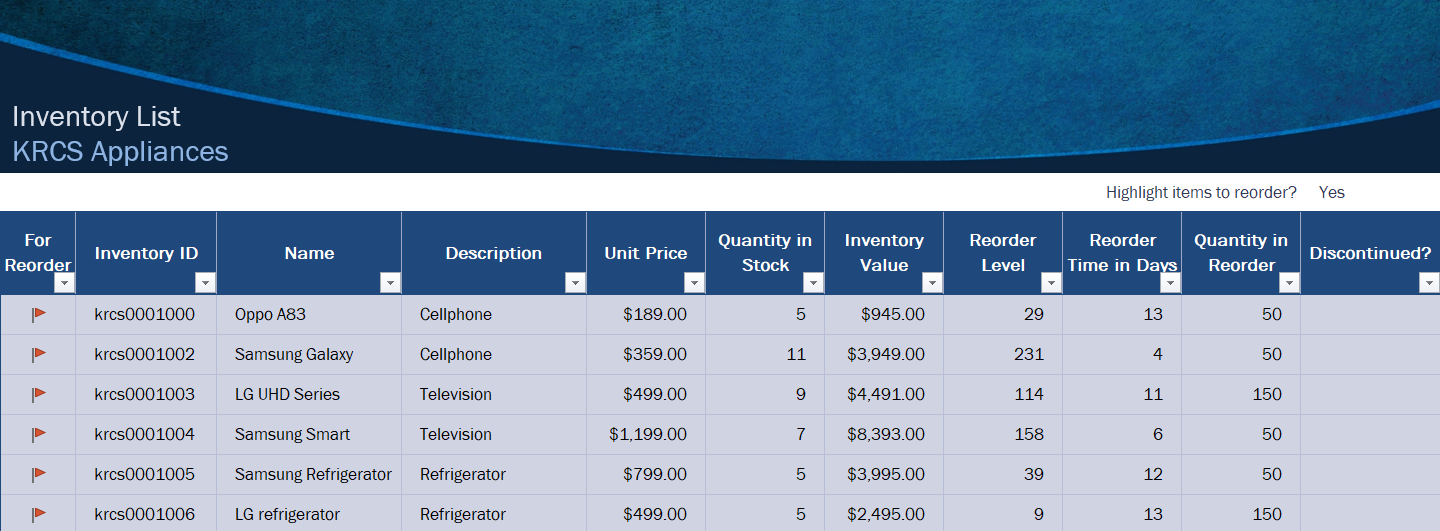Expand the Inventory Value filter arrow
The height and width of the screenshot is (531, 1440).
point(932,284)
